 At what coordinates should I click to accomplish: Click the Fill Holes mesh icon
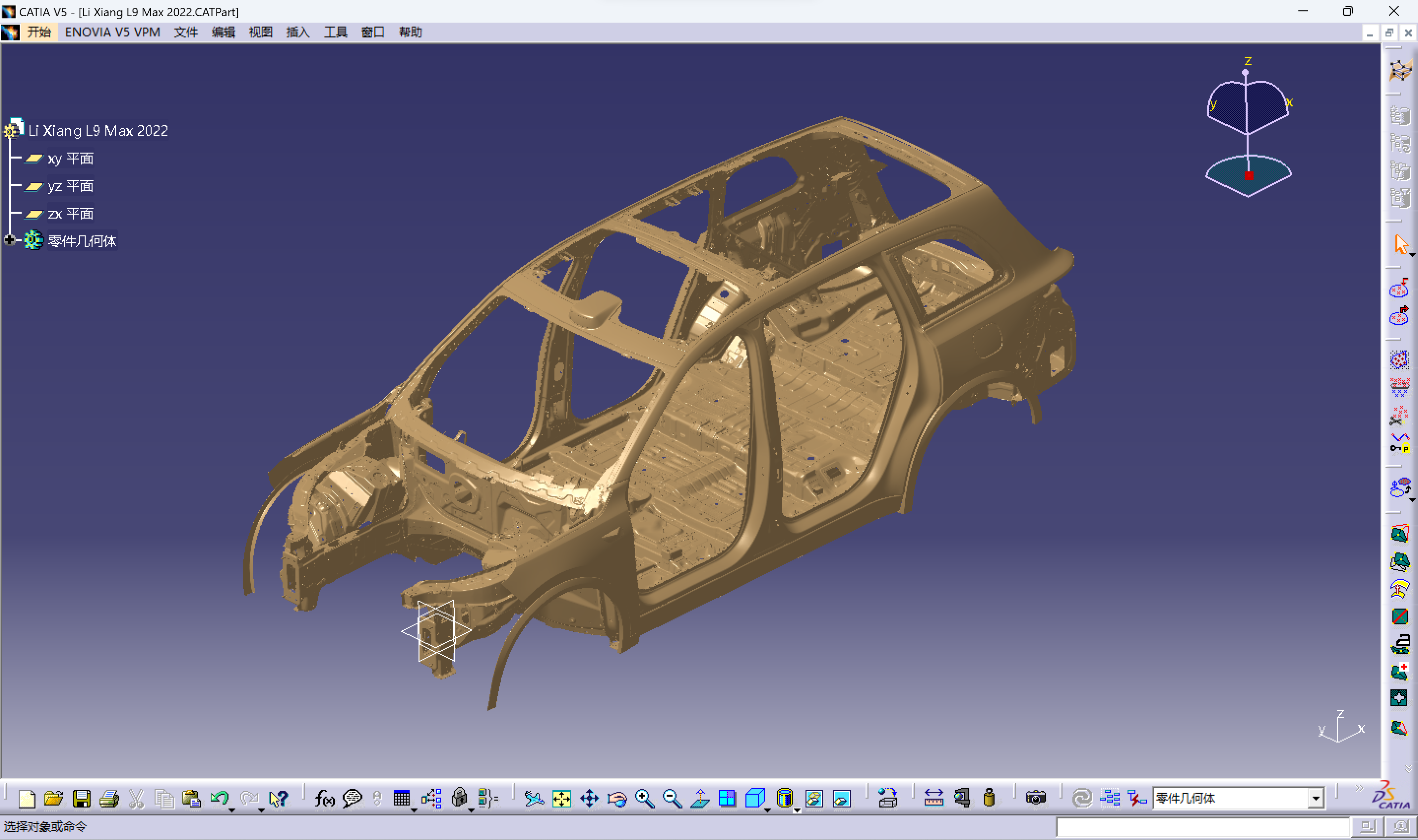click(1399, 699)
